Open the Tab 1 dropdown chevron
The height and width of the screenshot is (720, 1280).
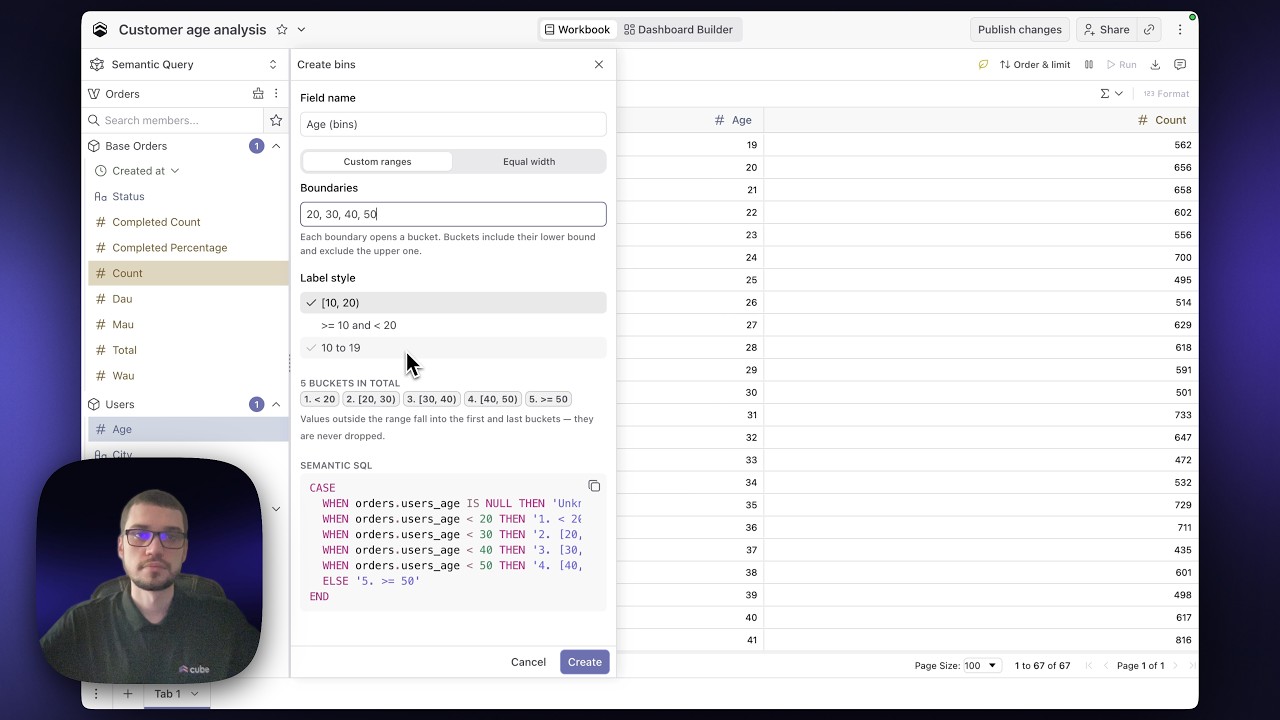coord(194,694)
